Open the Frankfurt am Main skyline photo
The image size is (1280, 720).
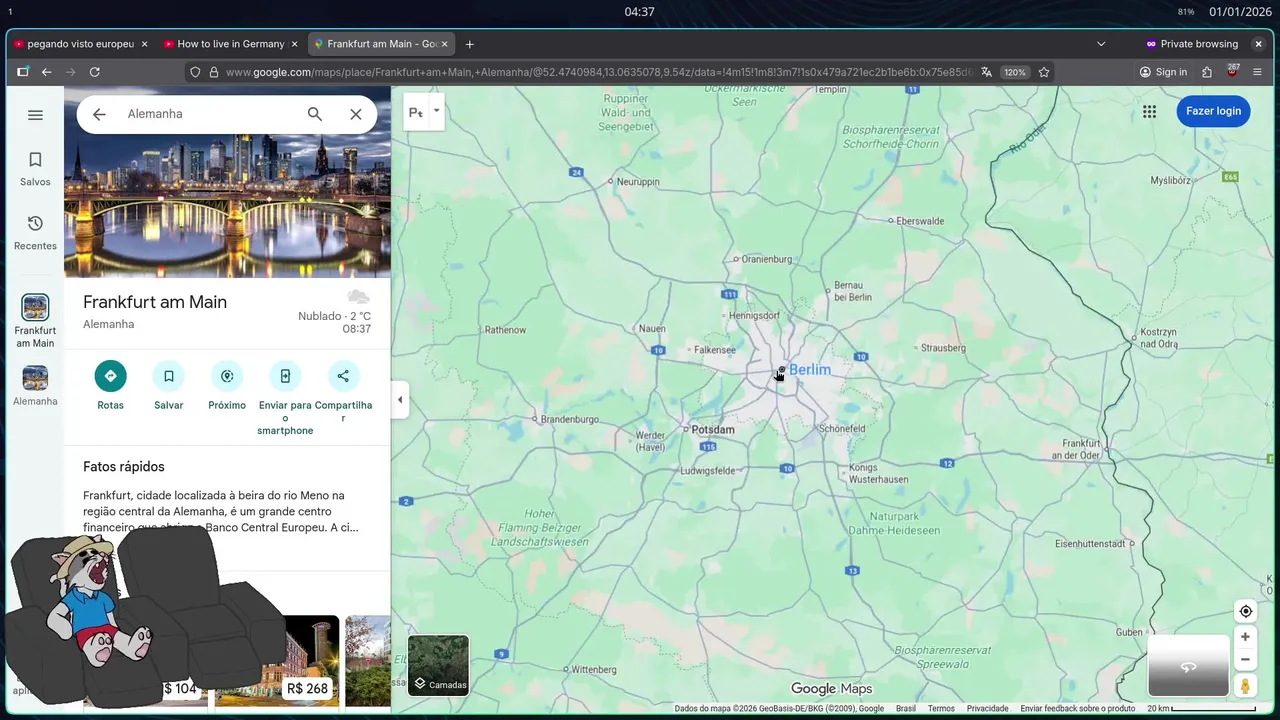[x=227, y=206]
